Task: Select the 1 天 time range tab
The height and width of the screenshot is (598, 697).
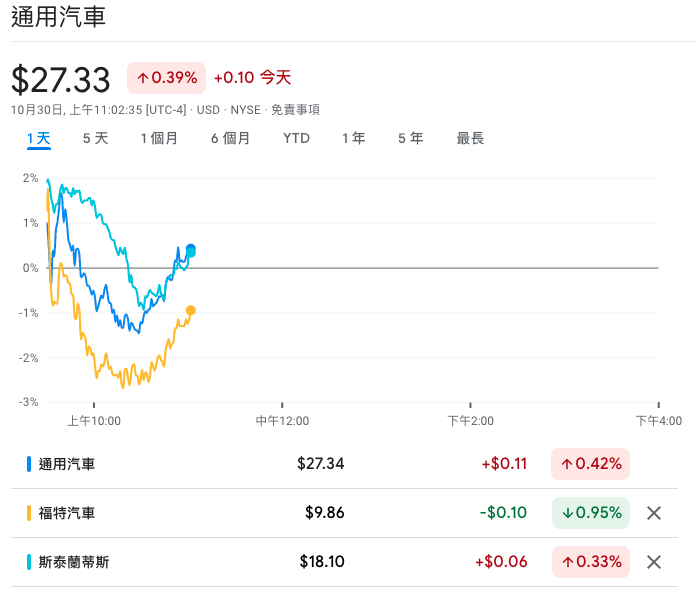Action: (x=38, y=138)
